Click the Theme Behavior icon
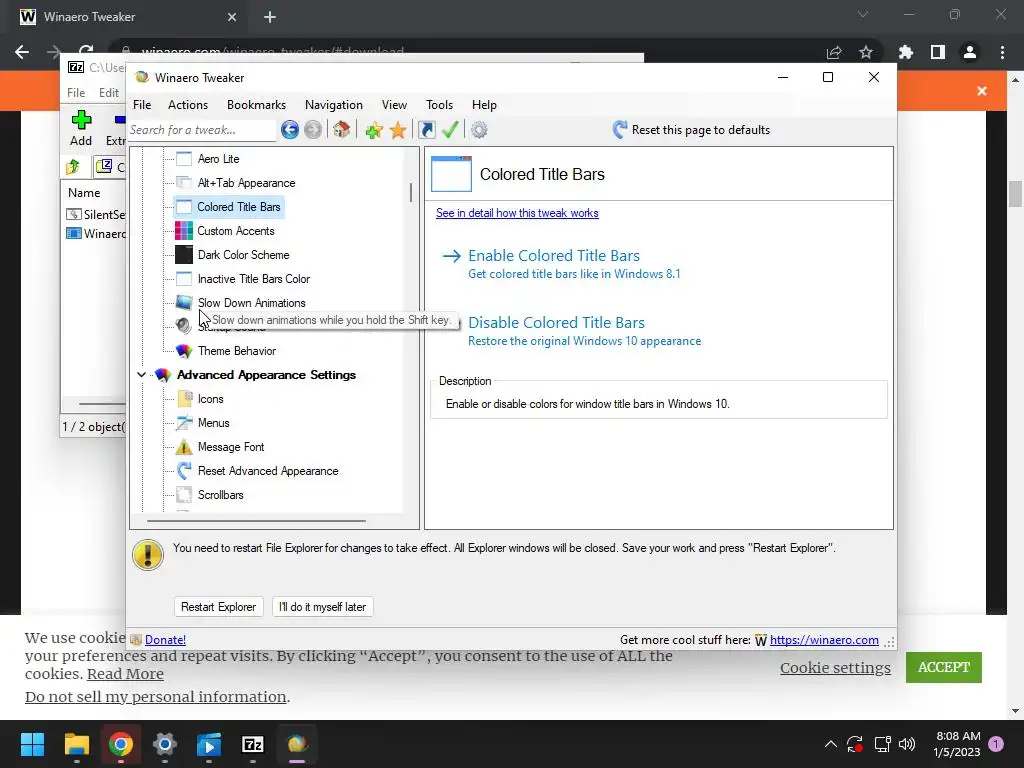The height and width of the screenshot is (768, 1024). (184, 351)
